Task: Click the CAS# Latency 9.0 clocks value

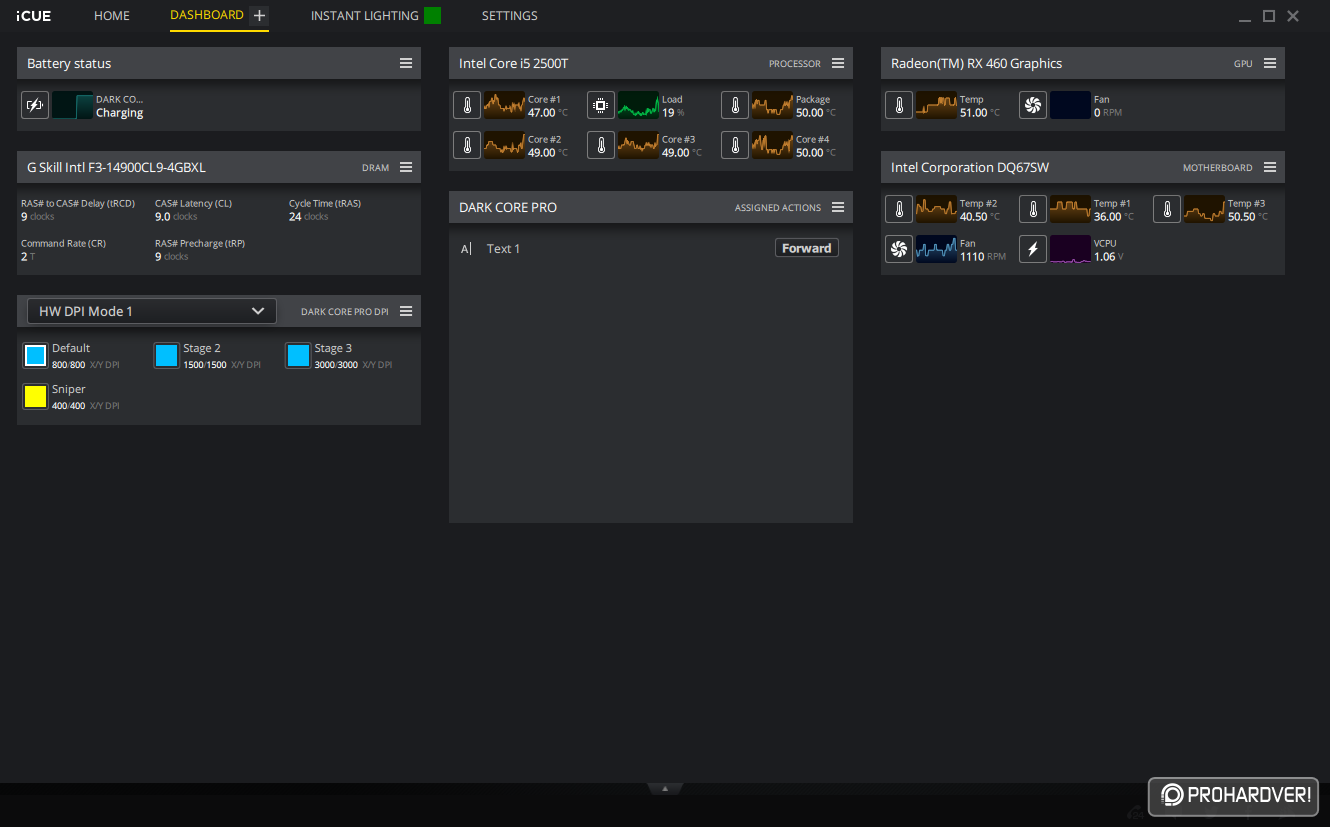Action: coord(176,216)
